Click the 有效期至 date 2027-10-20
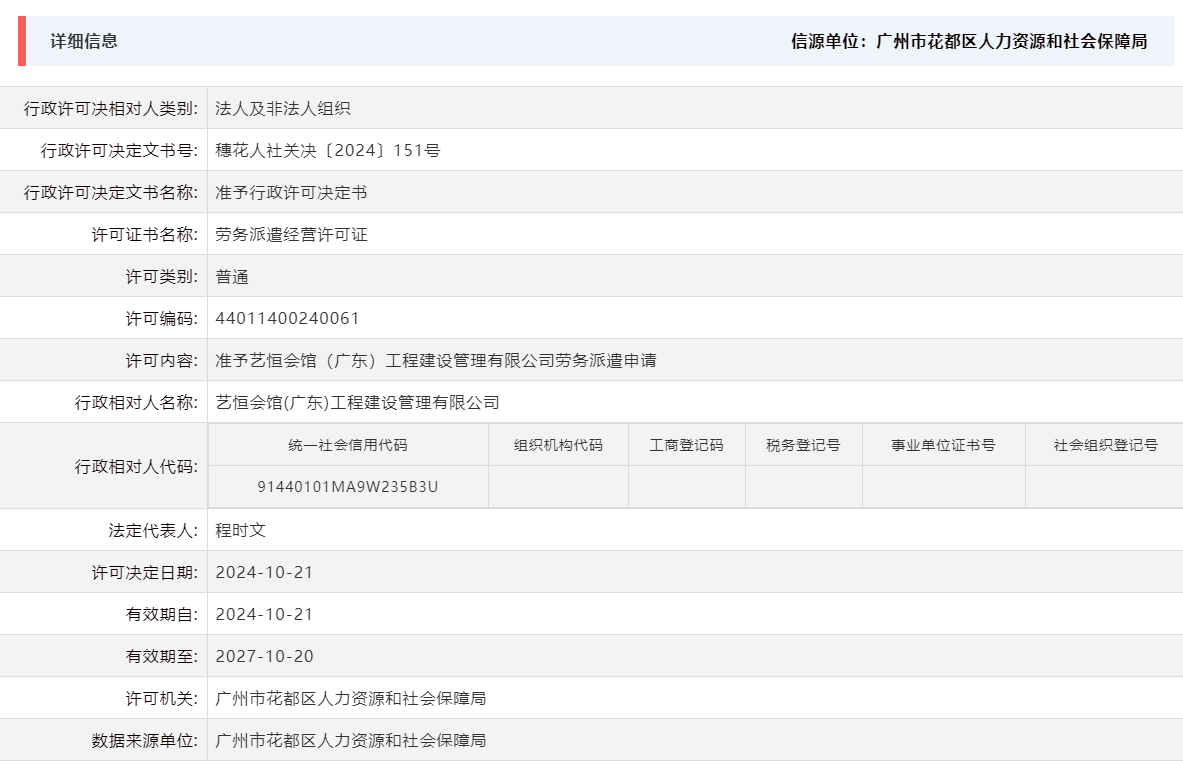 click(265, 656)
